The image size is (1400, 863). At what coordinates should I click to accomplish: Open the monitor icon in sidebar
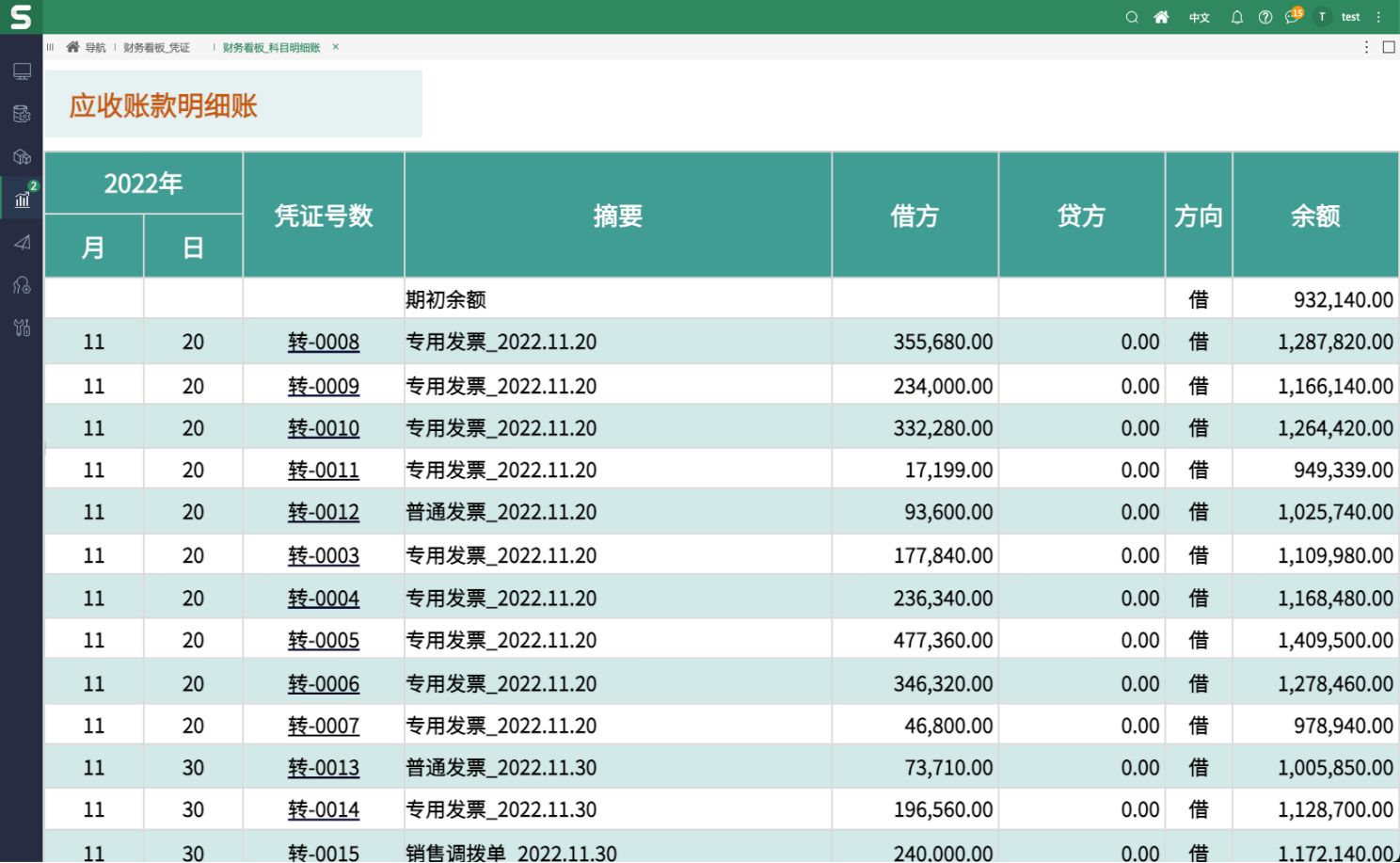(x=22, y=72)
